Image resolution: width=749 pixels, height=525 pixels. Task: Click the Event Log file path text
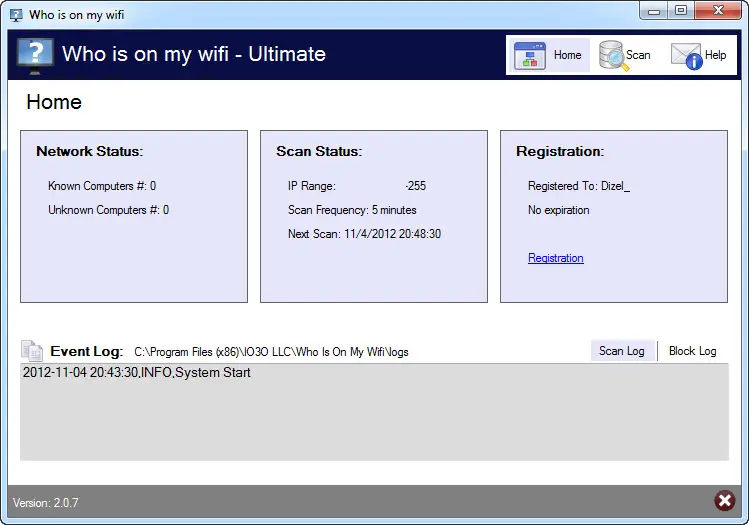[271, 352]
